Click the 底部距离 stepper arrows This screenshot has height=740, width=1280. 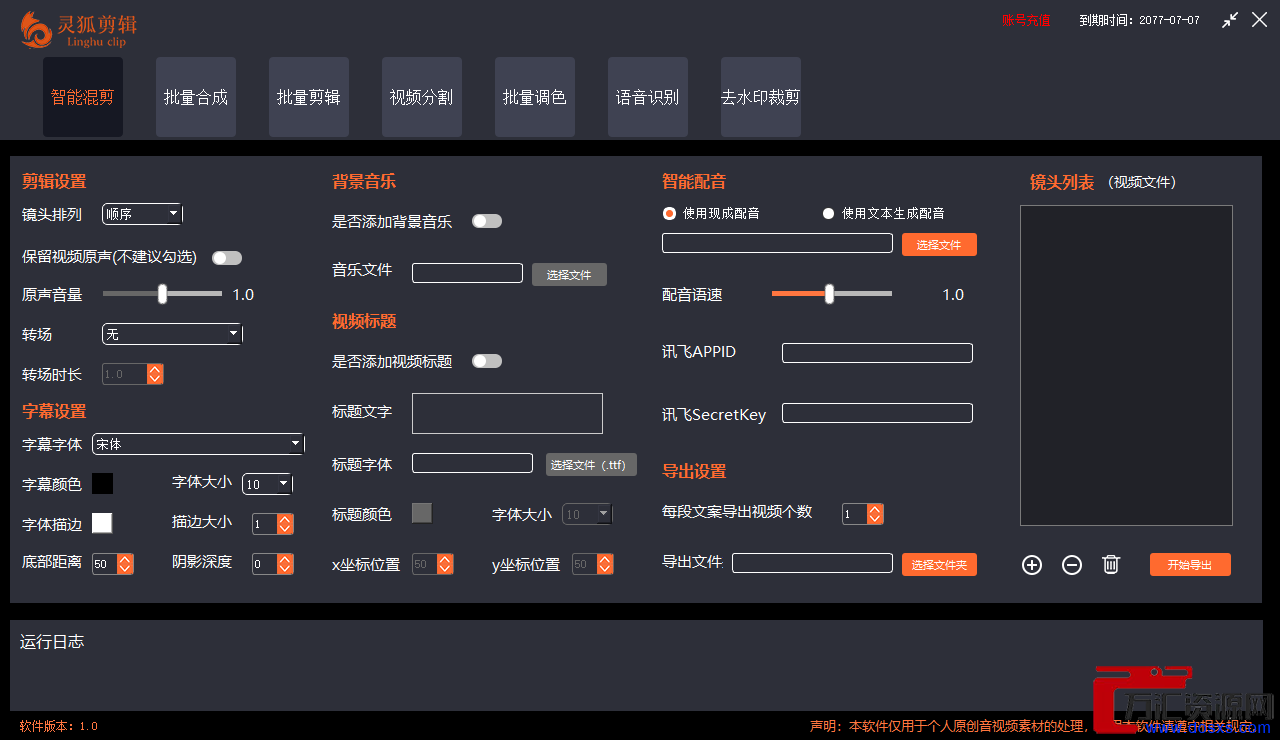pos(125,564)
